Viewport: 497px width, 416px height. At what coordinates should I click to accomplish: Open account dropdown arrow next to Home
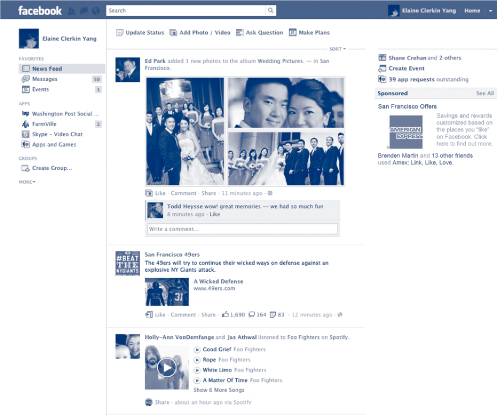490,11
